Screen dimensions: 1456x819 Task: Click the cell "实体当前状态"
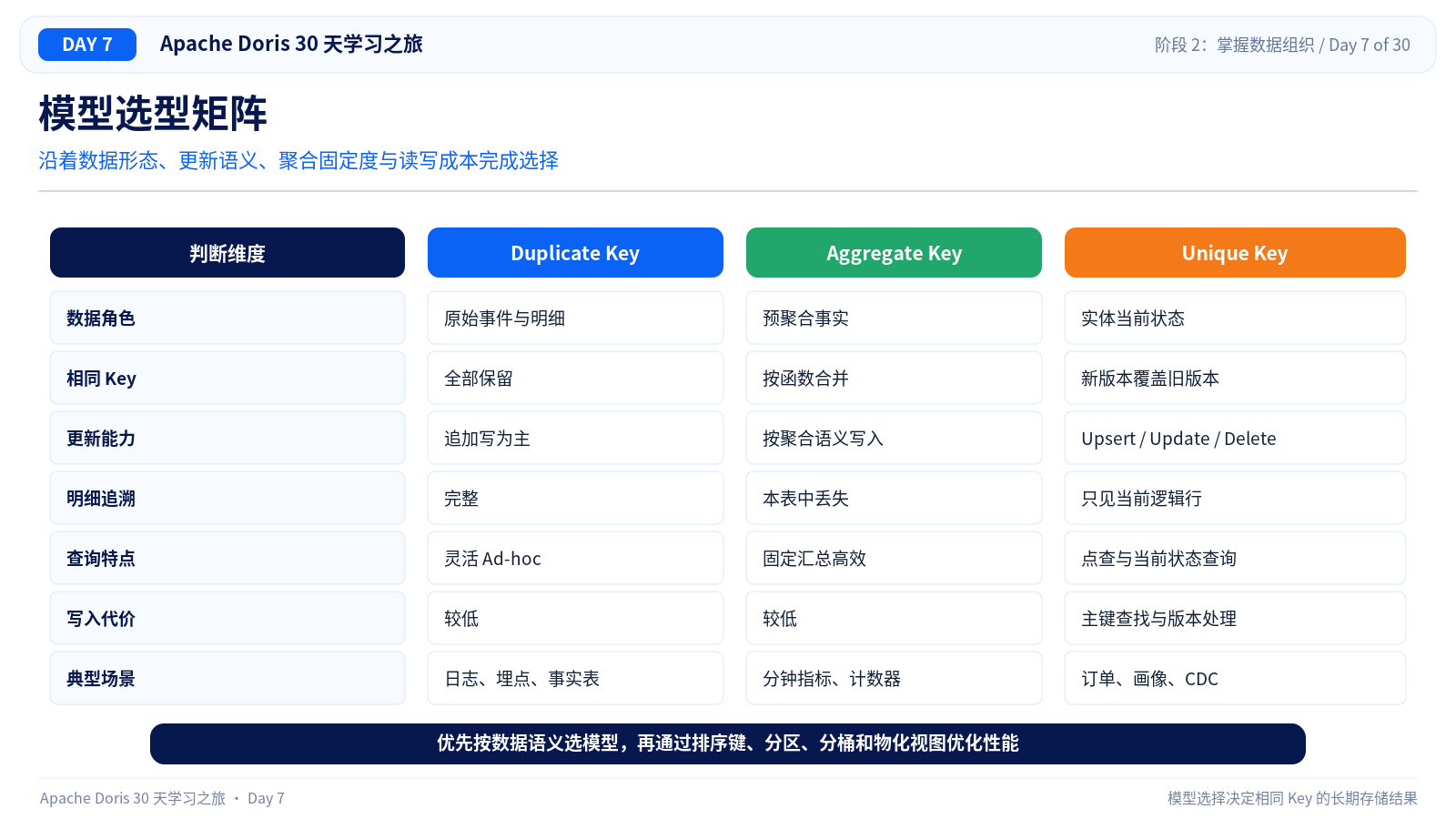pyautogui.click(x=1235, y=318)
